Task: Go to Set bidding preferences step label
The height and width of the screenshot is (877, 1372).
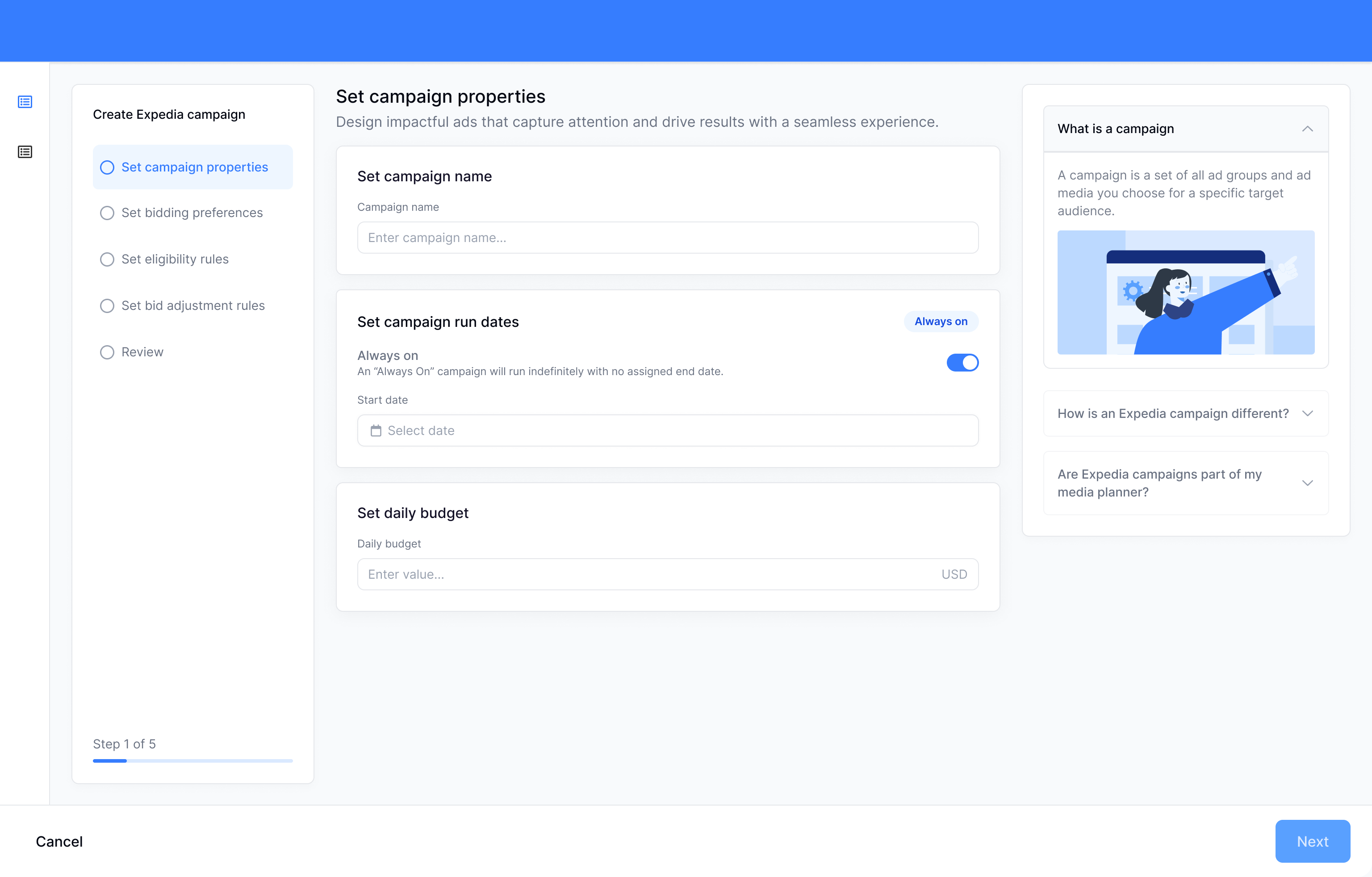Action: click(x=192, y=213)
